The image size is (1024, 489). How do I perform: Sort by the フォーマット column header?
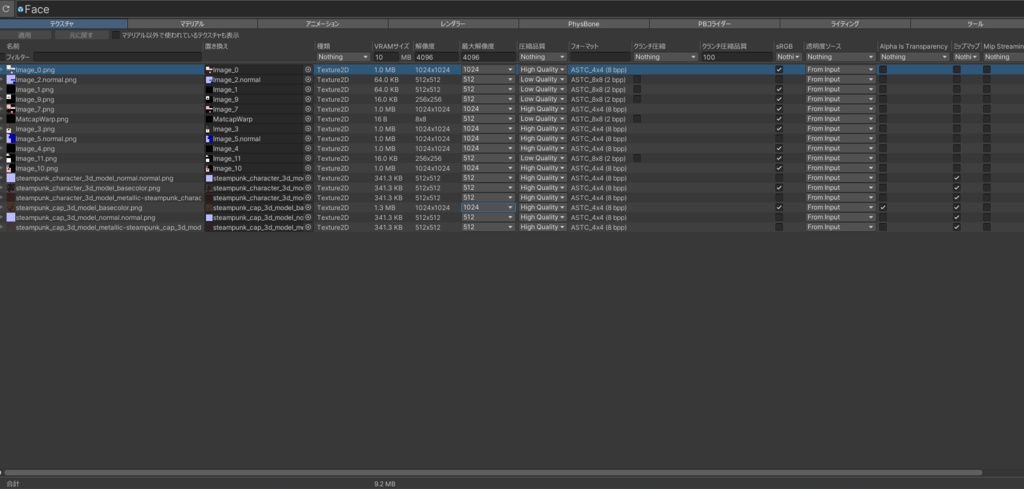point(583,47)
